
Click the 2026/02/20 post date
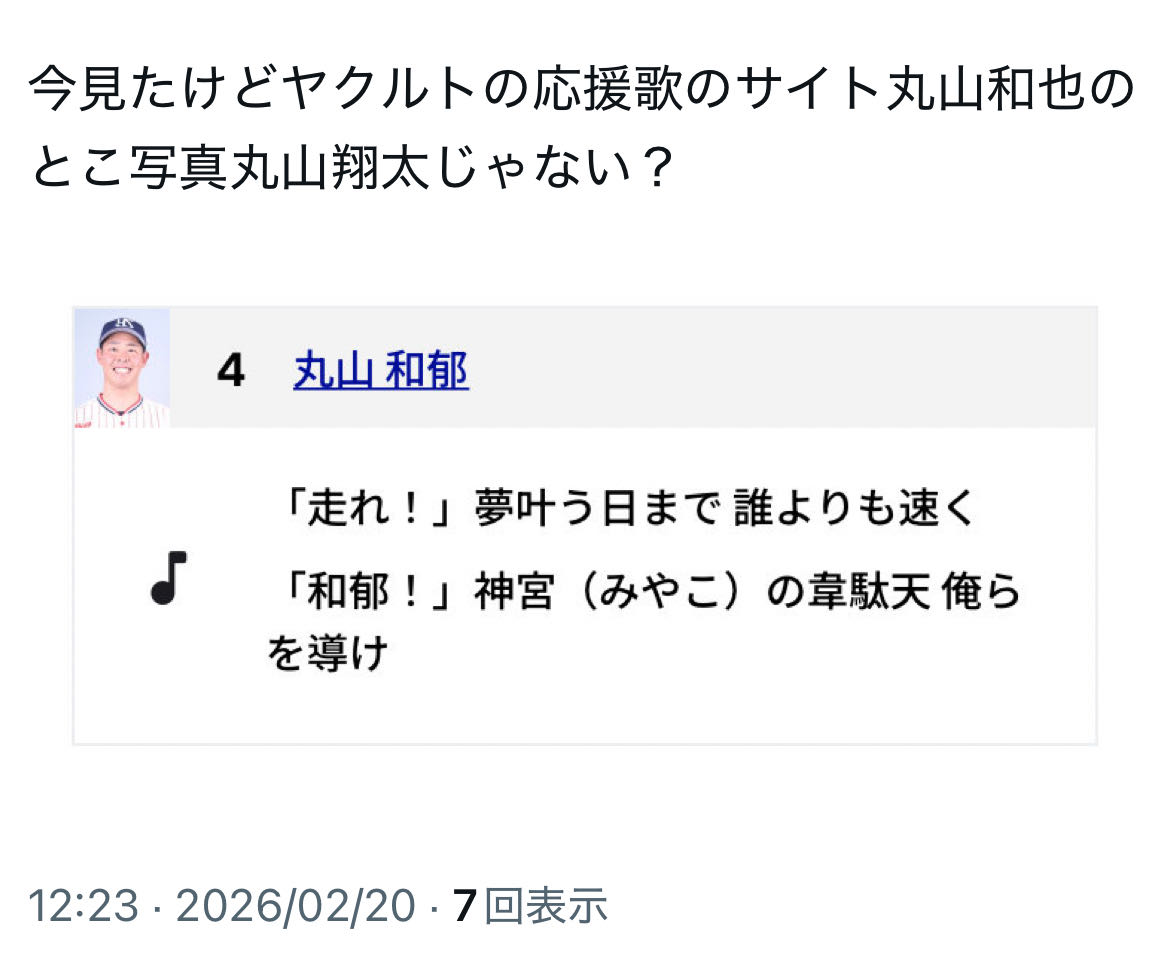coord(295,906)
